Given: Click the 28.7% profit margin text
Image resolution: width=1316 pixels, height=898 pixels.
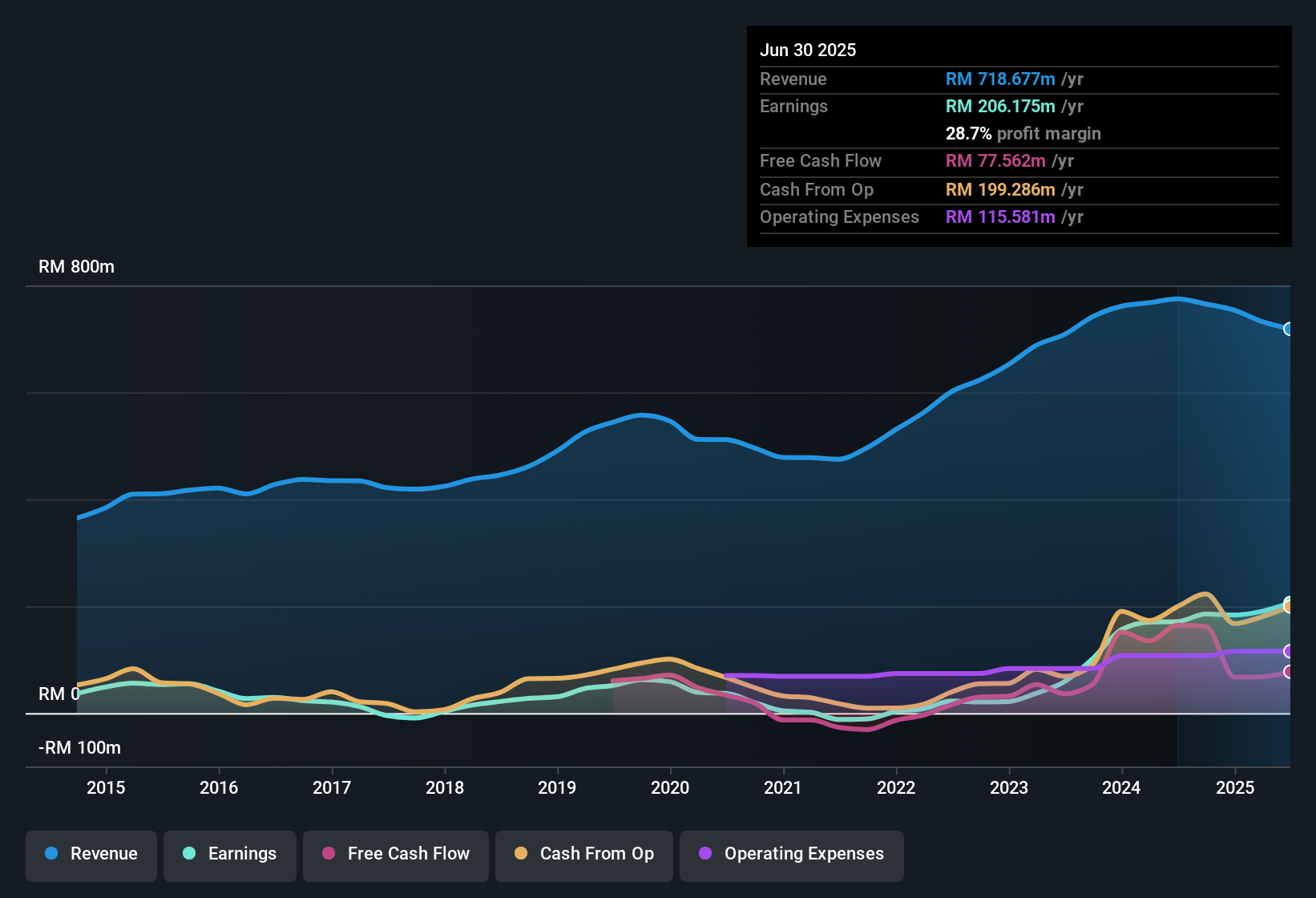Looking at the screenshot, I should pos(1023,133).
